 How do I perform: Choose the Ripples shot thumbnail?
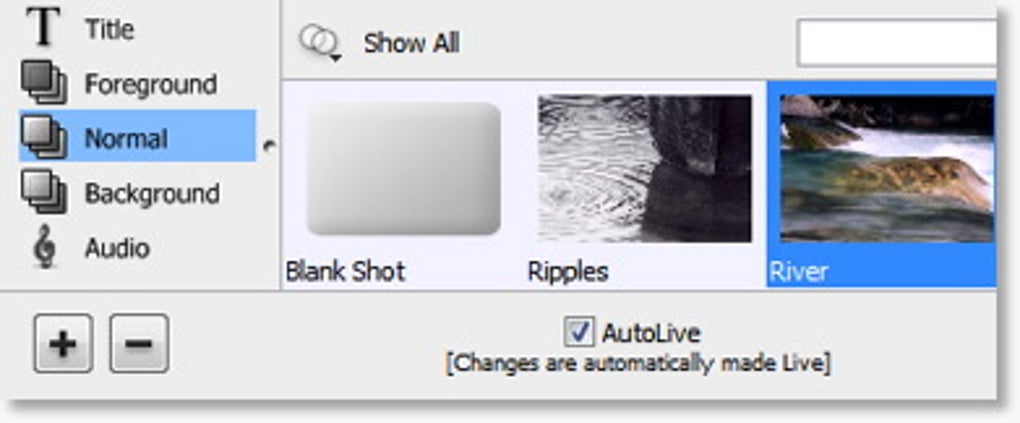point(645,169)
